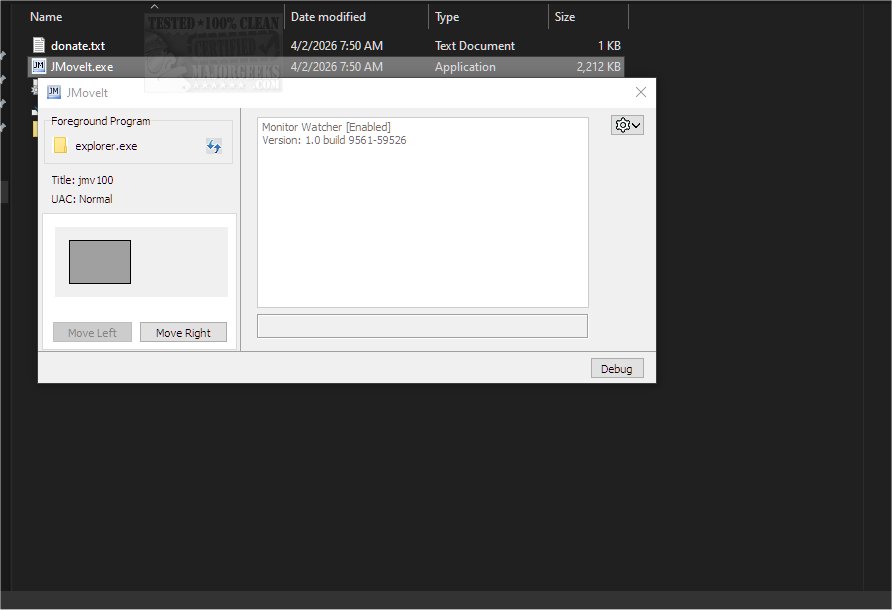This screenshot has height=610, width=892.
Task: Sort Explorer files by Size column
Action: [x=588, y=17]
